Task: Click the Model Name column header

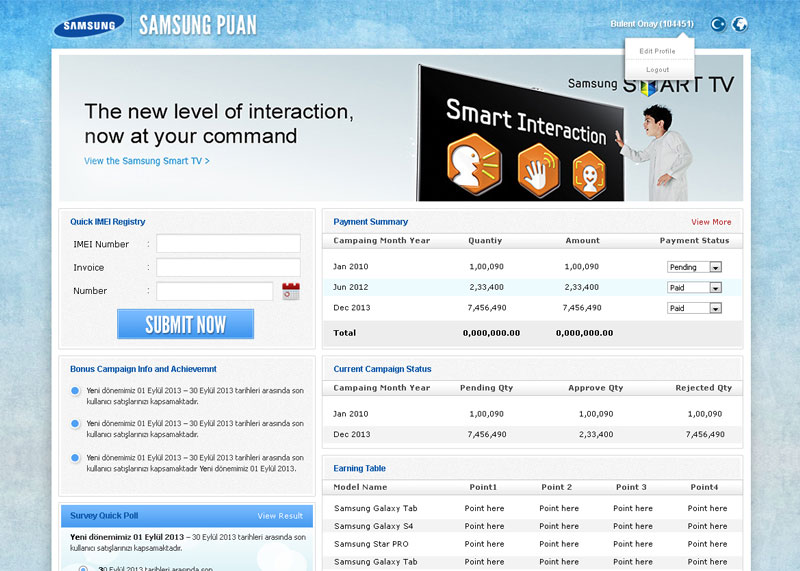Action: coord(360,487)
